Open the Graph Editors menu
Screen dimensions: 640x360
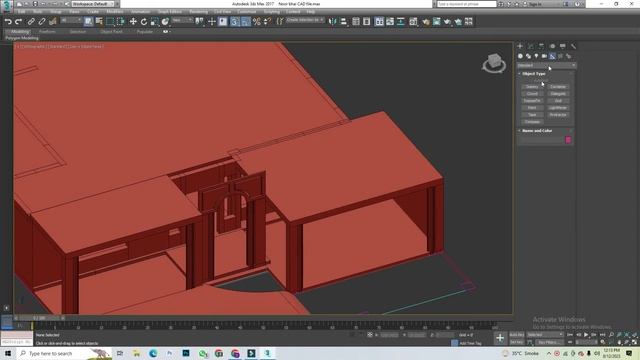pyautogui.click(x=169, y=12)
